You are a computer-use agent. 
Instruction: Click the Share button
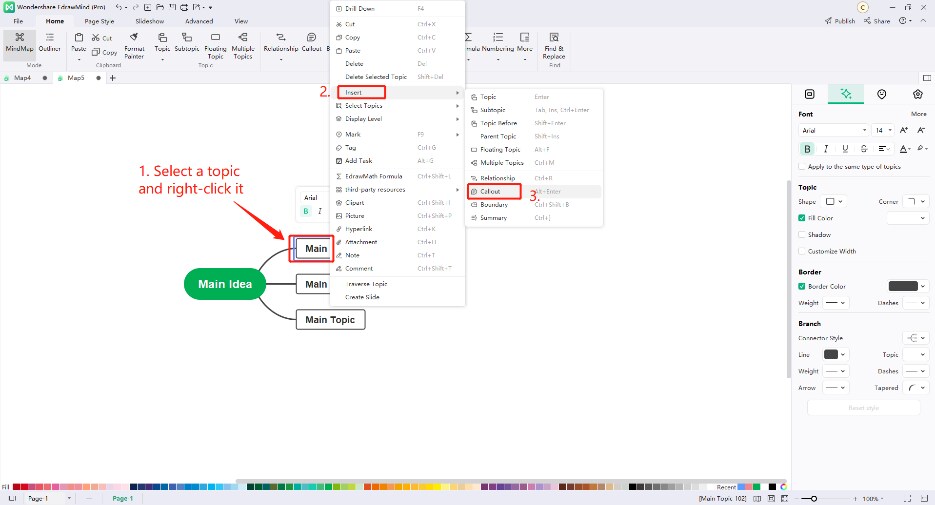tap(877, 21)
